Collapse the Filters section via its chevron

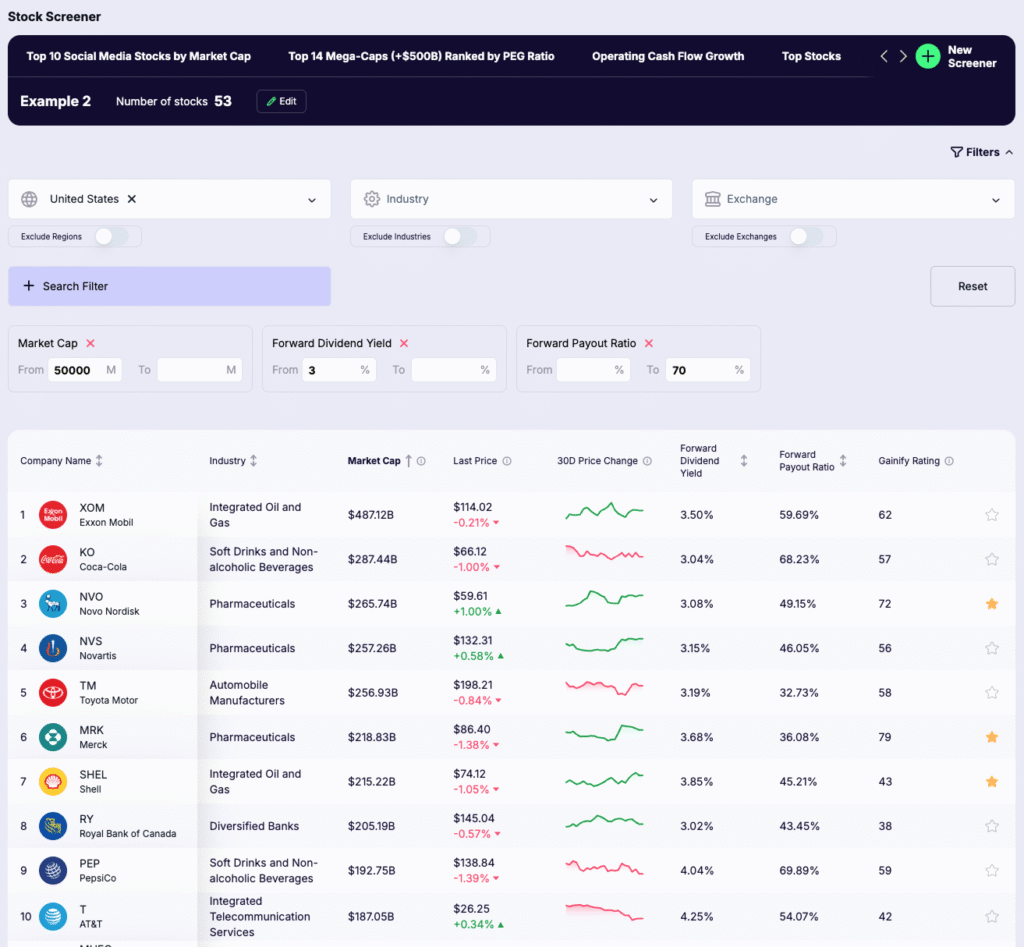coord(1009,152)
